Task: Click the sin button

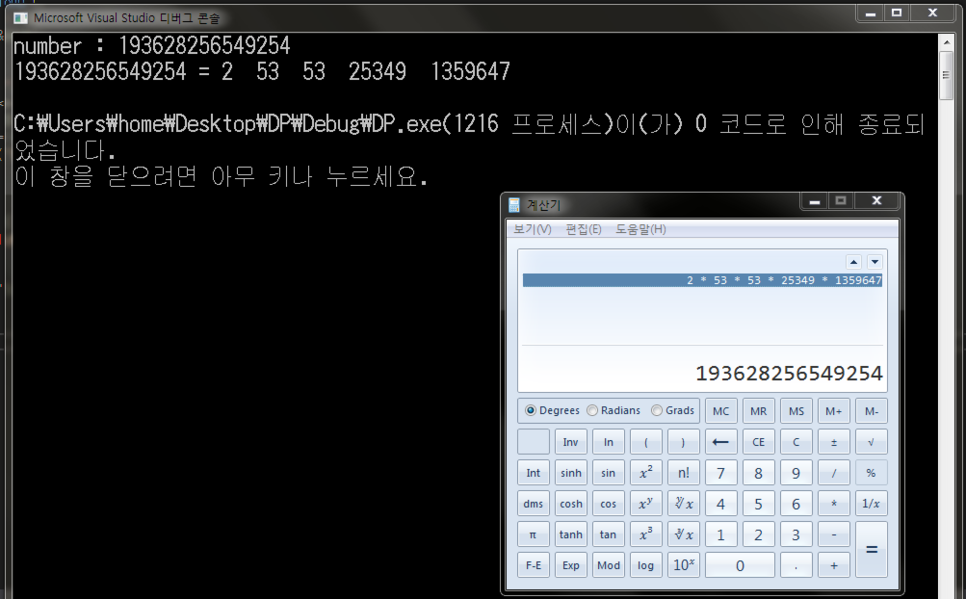Action: [x=608, y=473]
